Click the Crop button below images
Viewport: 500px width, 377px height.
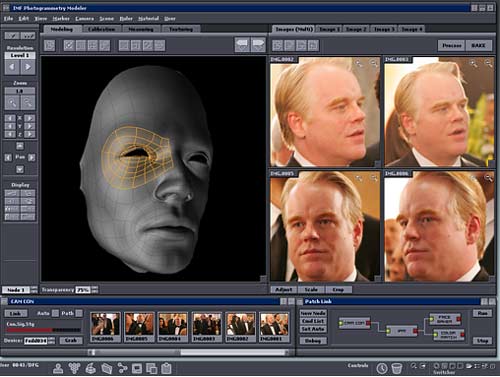tap(338, 290)
